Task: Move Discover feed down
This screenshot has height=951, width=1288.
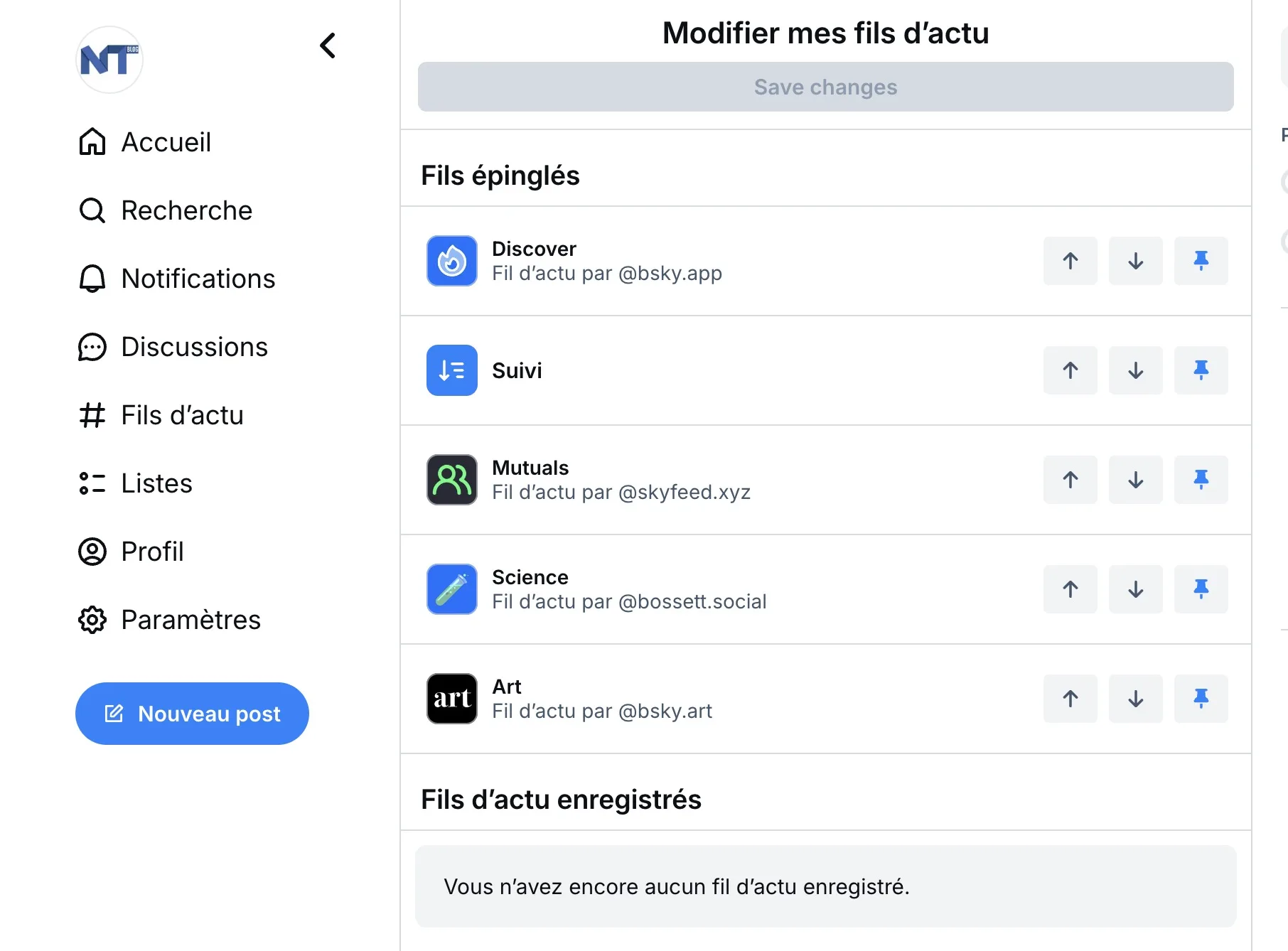Action: tap(1136, 261)
